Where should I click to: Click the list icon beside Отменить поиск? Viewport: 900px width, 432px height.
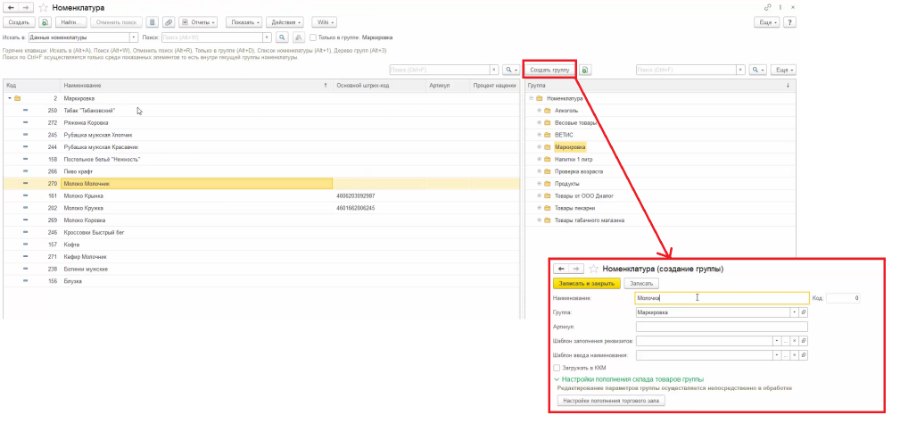(x=152, y=22)
